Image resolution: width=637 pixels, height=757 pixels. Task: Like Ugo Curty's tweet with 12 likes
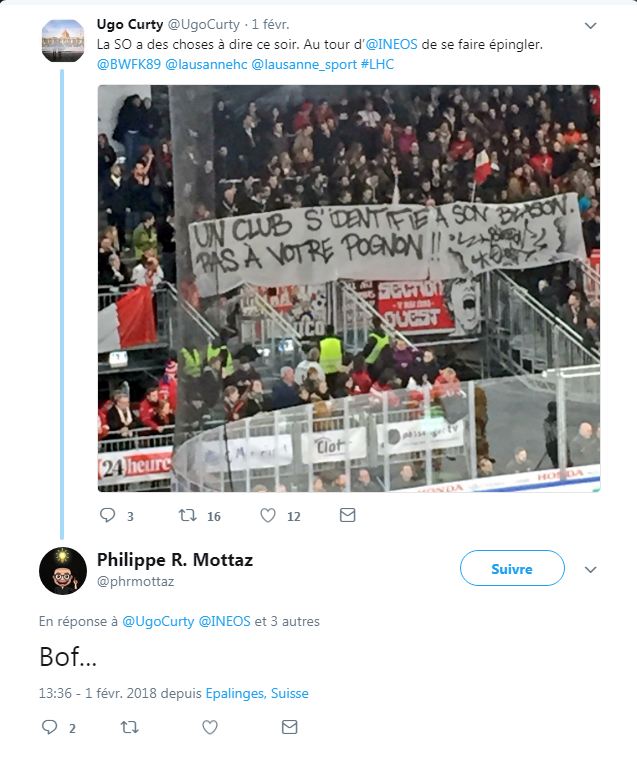tap(268, 515)
